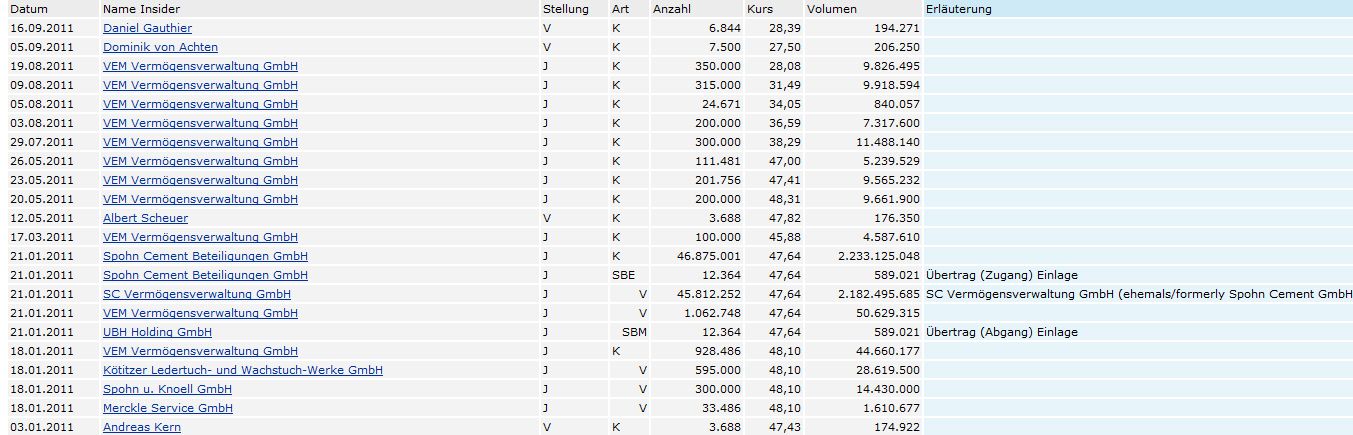Select the Anzahl column header

[672, 9]
